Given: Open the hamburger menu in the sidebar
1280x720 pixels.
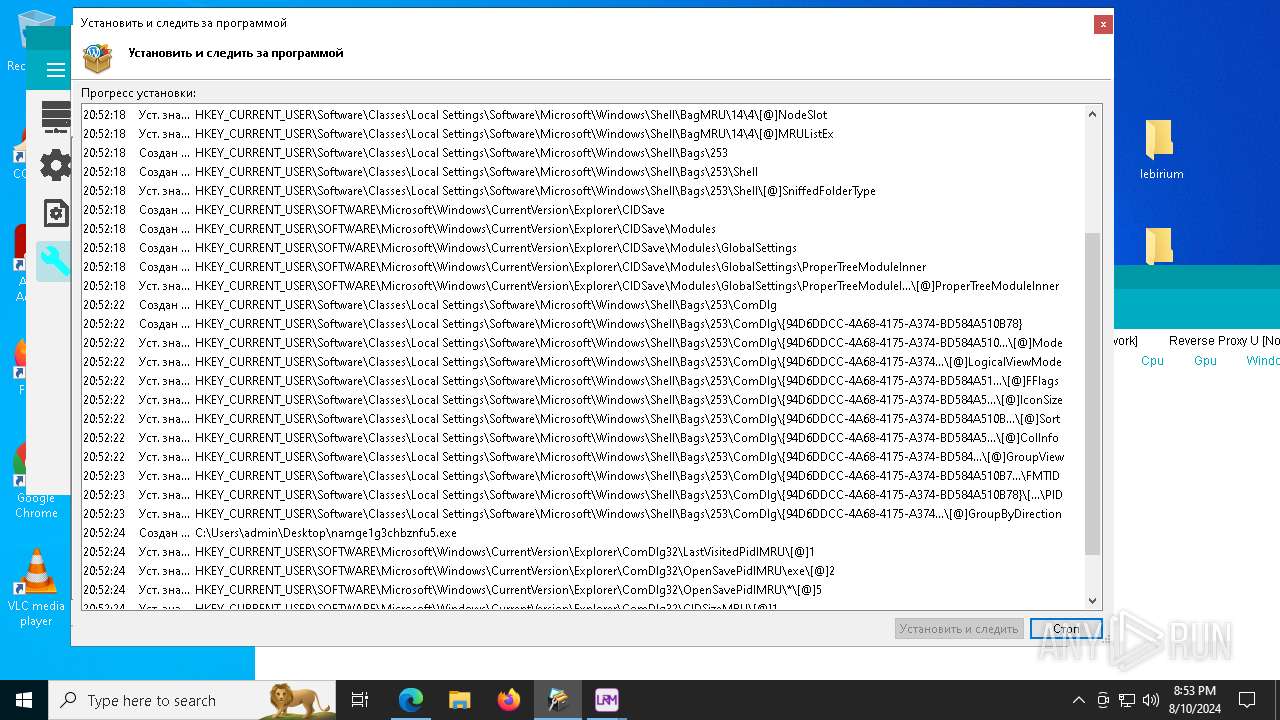Looking at the screenshot, I should (x=55, y=70).
